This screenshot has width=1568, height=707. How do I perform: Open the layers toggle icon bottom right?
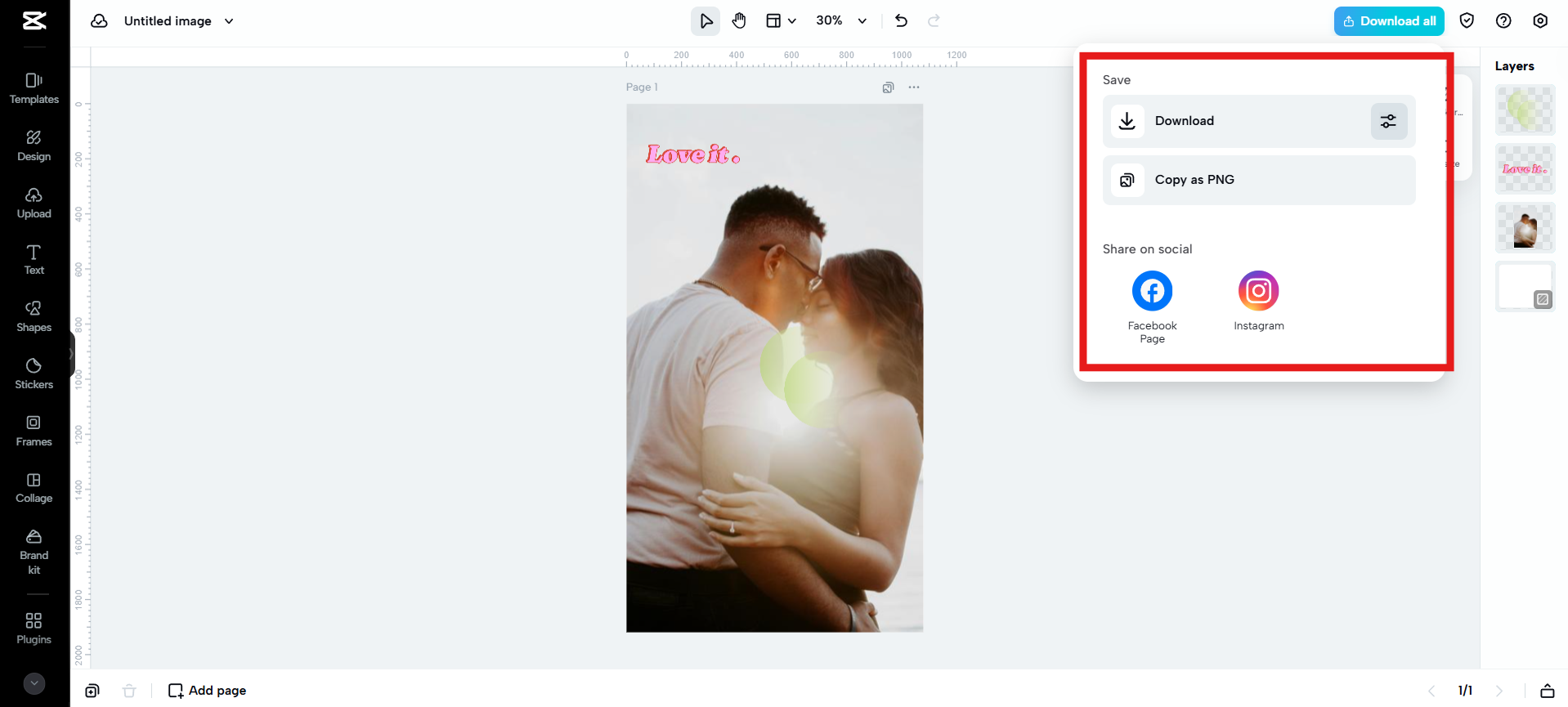click(1547, 691)
